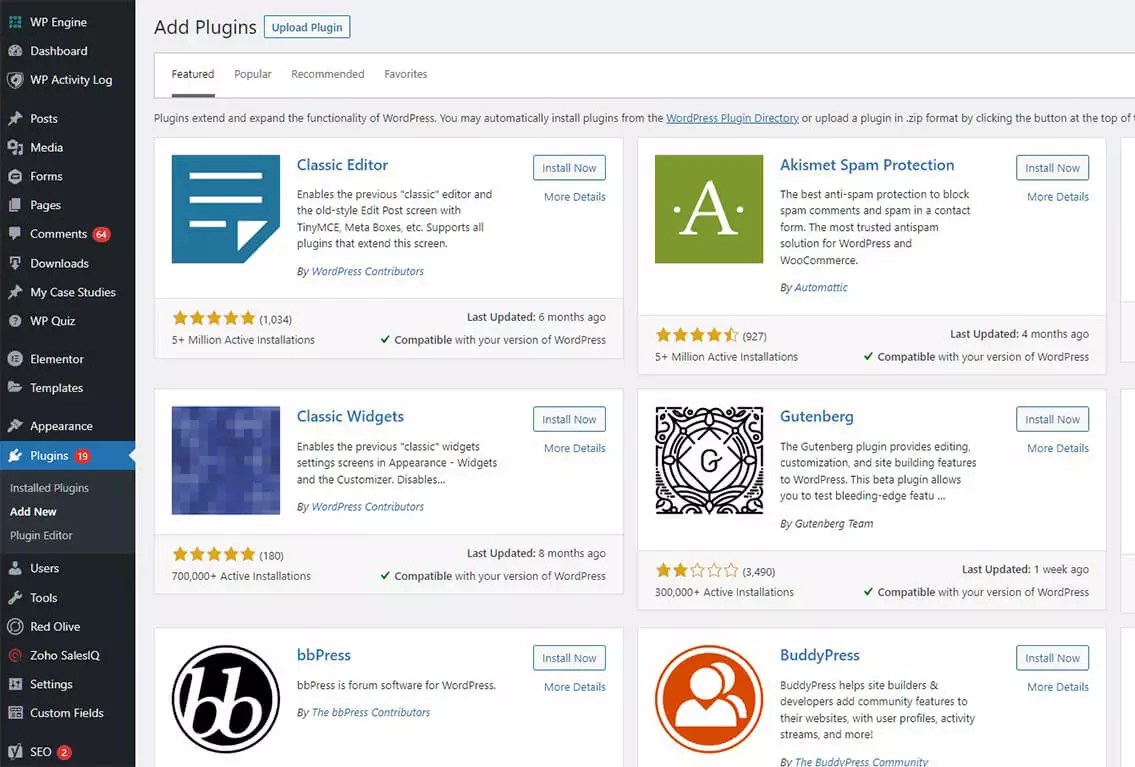Click the Media library icon

pyautogui.click(x=15, y=148)
